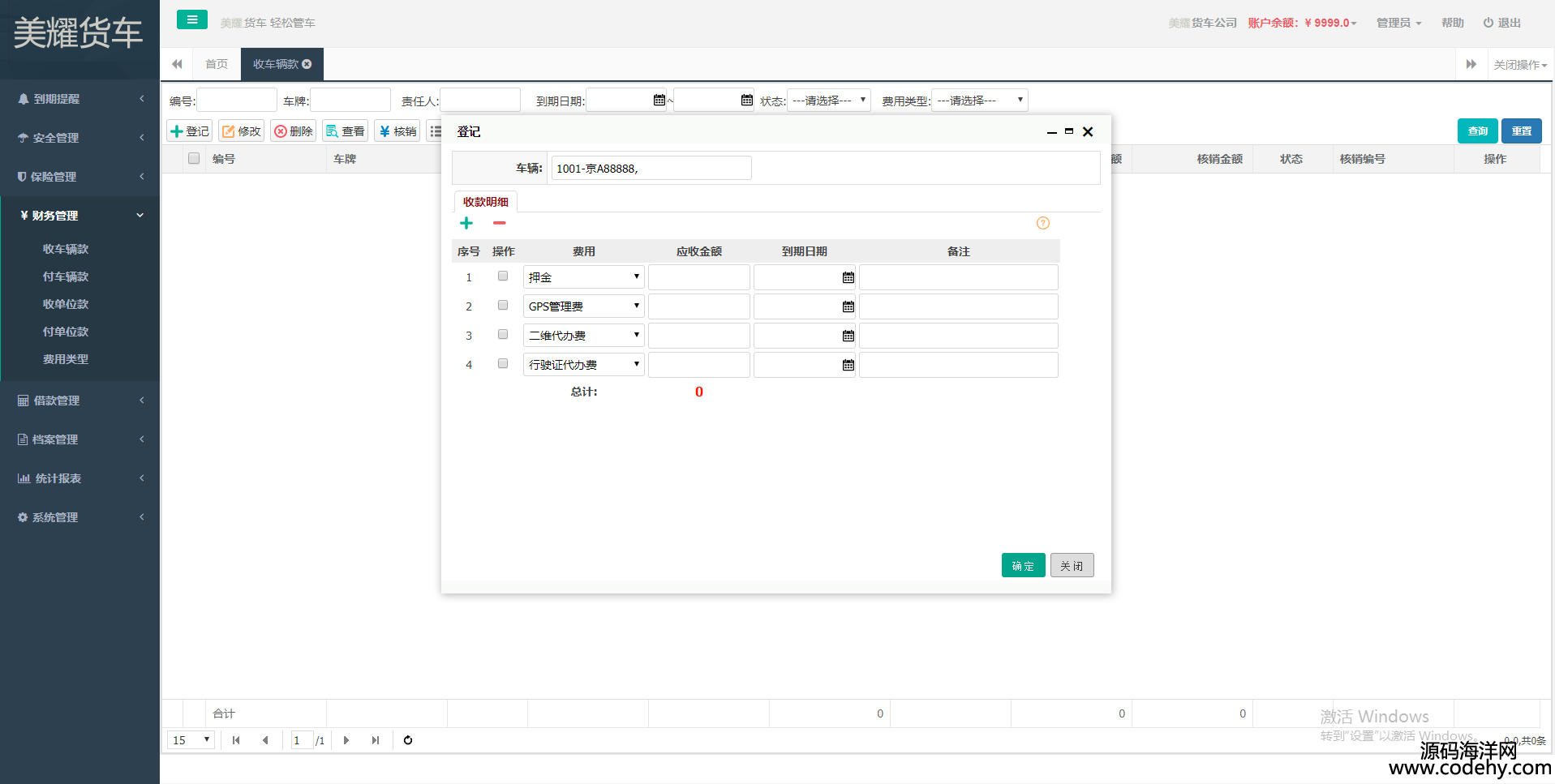Click the orange help question icon
1555x784 pixels.
coord(1043,223)
